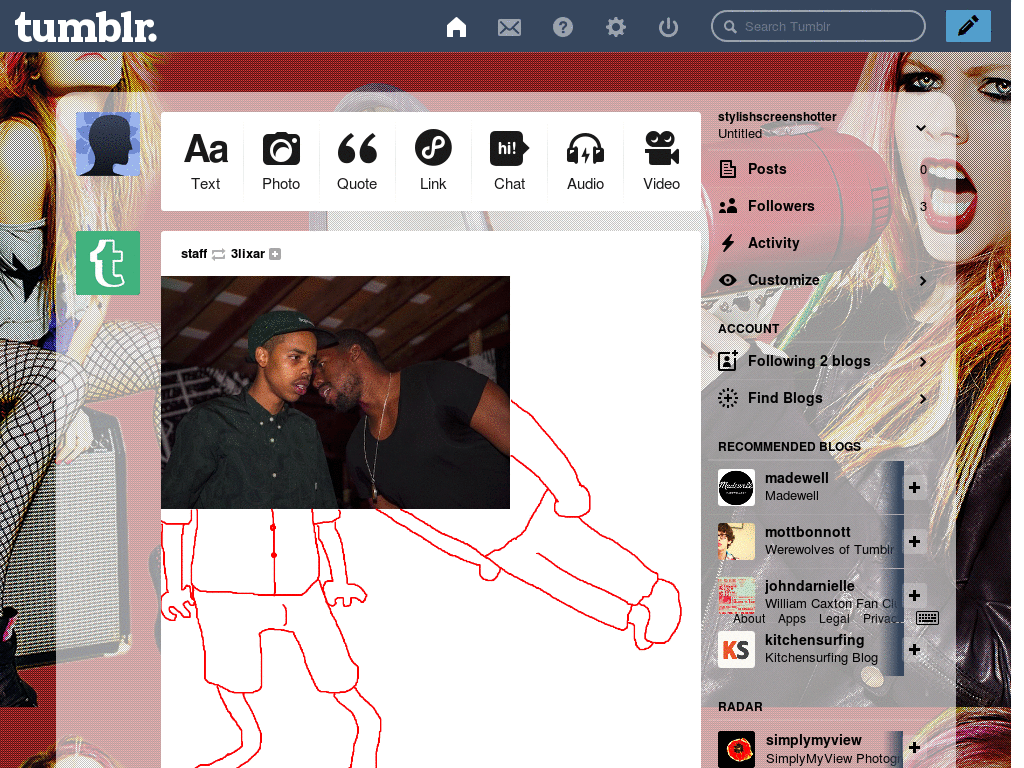Click the reblog arrows icon in post header
Viewport: 1024px width, 768px height.
[x=218, y=254]
